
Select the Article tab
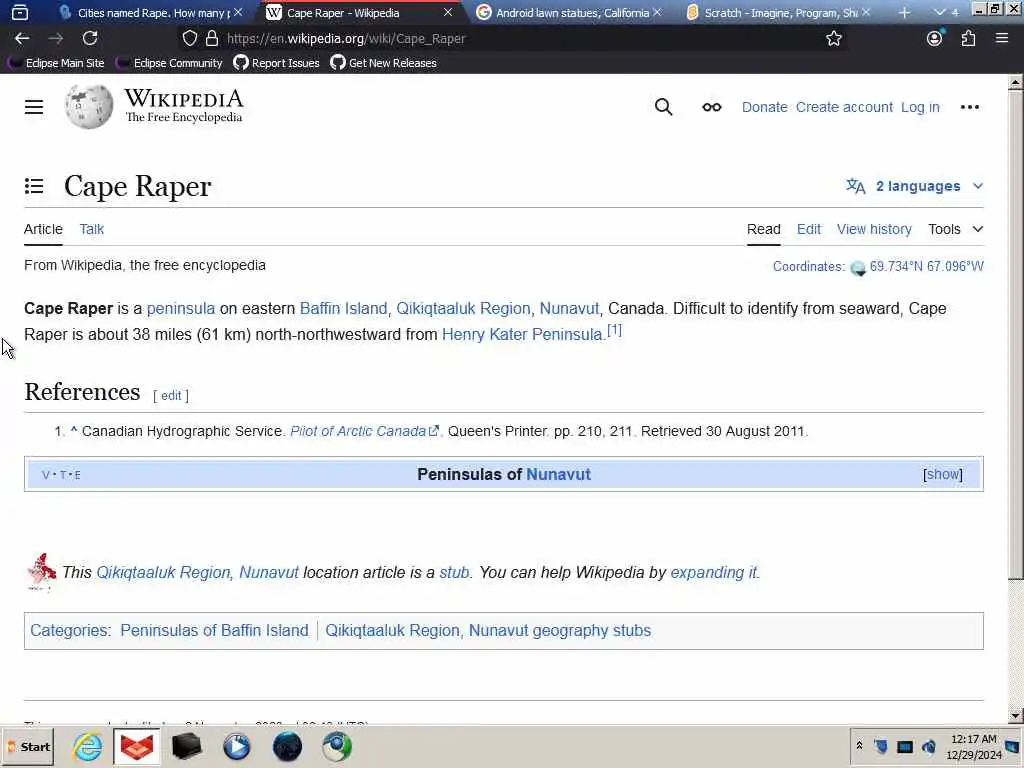43,229
